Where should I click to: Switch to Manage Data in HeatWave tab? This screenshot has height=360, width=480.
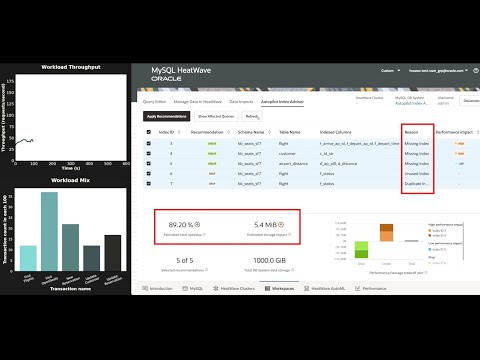click(x=198, y=101)
